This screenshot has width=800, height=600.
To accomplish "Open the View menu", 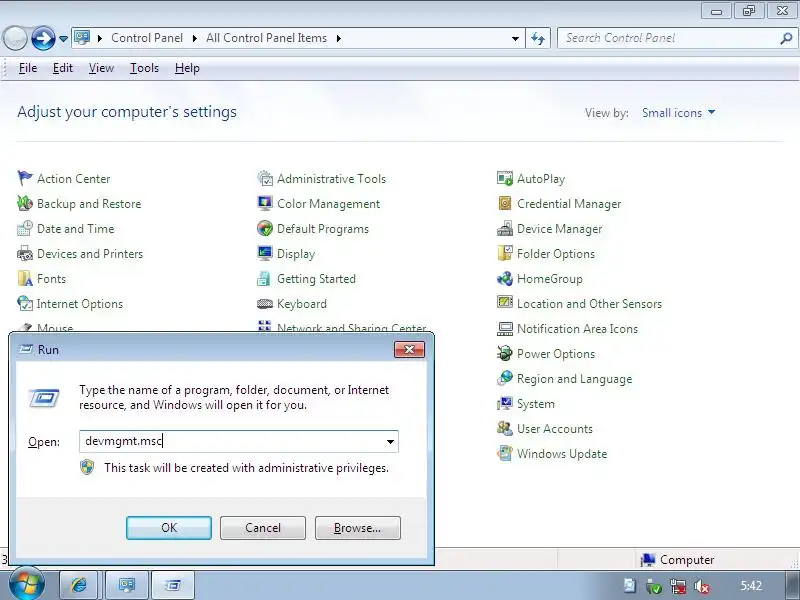I will [x=101, y=68].
